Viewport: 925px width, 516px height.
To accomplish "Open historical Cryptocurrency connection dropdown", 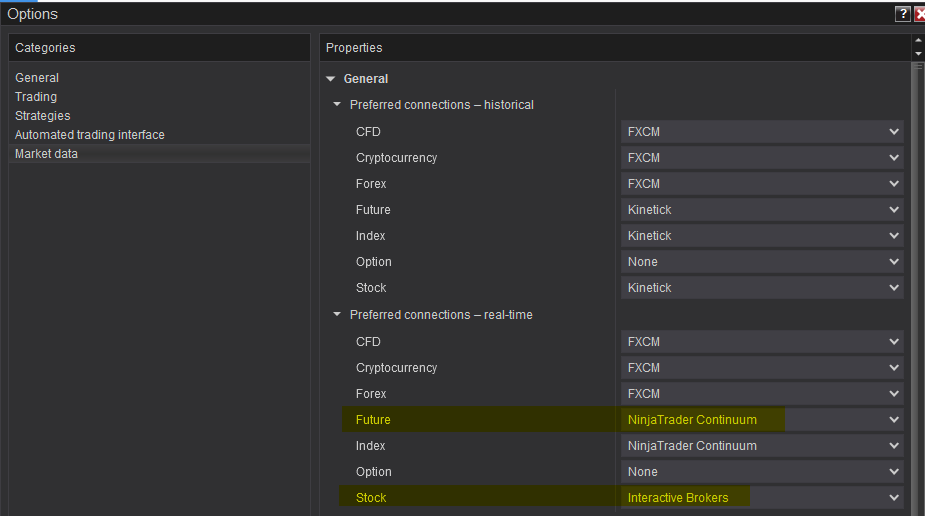I will pos(762,157).
